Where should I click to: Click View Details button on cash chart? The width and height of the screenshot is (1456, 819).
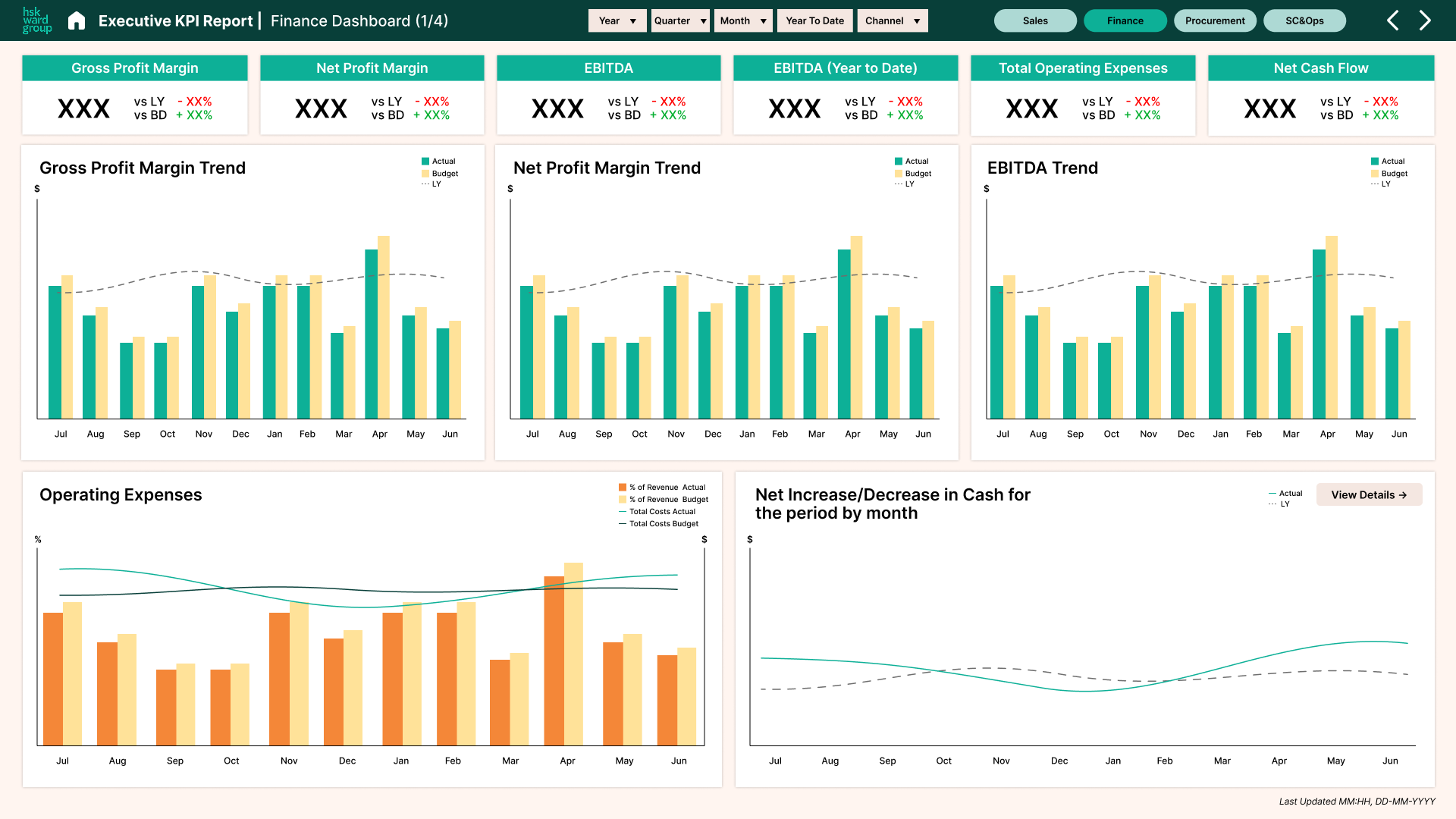(1369, 494)
